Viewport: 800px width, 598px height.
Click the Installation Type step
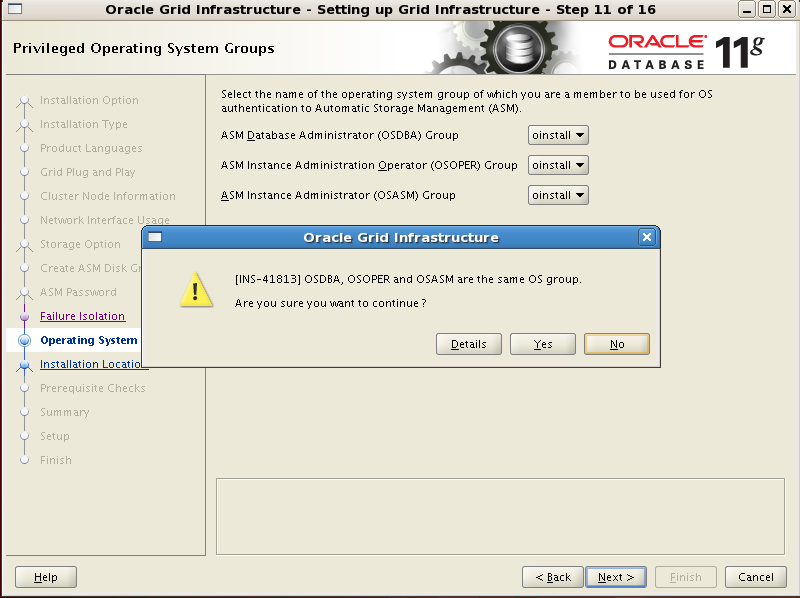coord(84,124)
